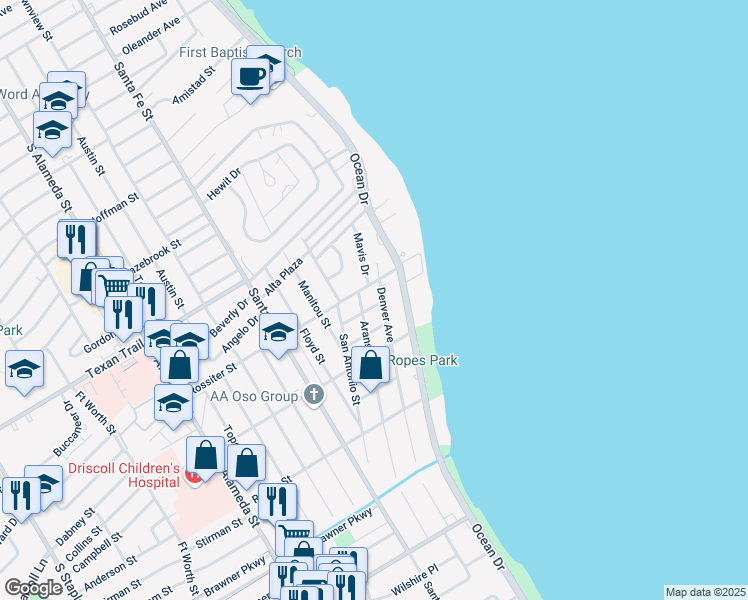Viewport: 748px width, 600px height.
Task: Select the Hoffman St street label
Action: (115, 208)
